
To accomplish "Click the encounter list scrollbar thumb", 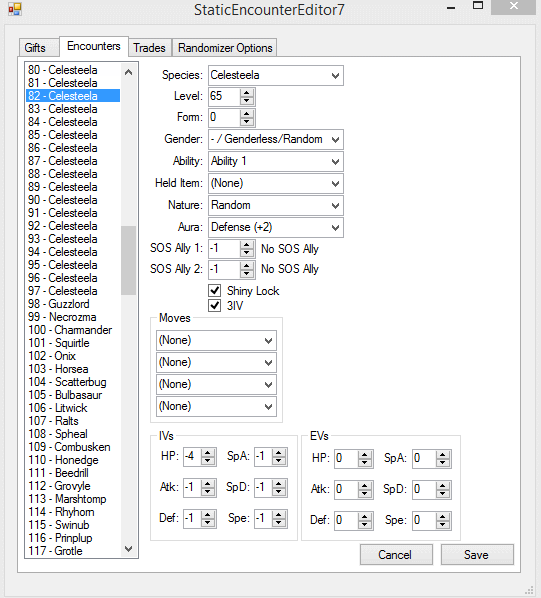I will point(128,260).
